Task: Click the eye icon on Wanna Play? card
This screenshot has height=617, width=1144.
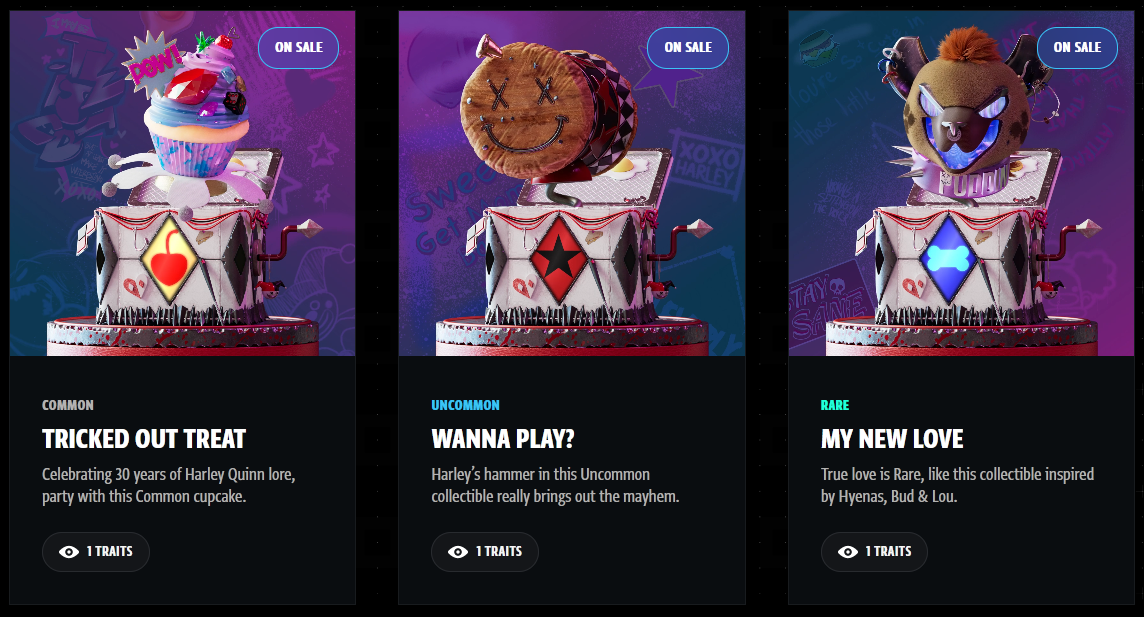Action: click(x=458, y=552)
